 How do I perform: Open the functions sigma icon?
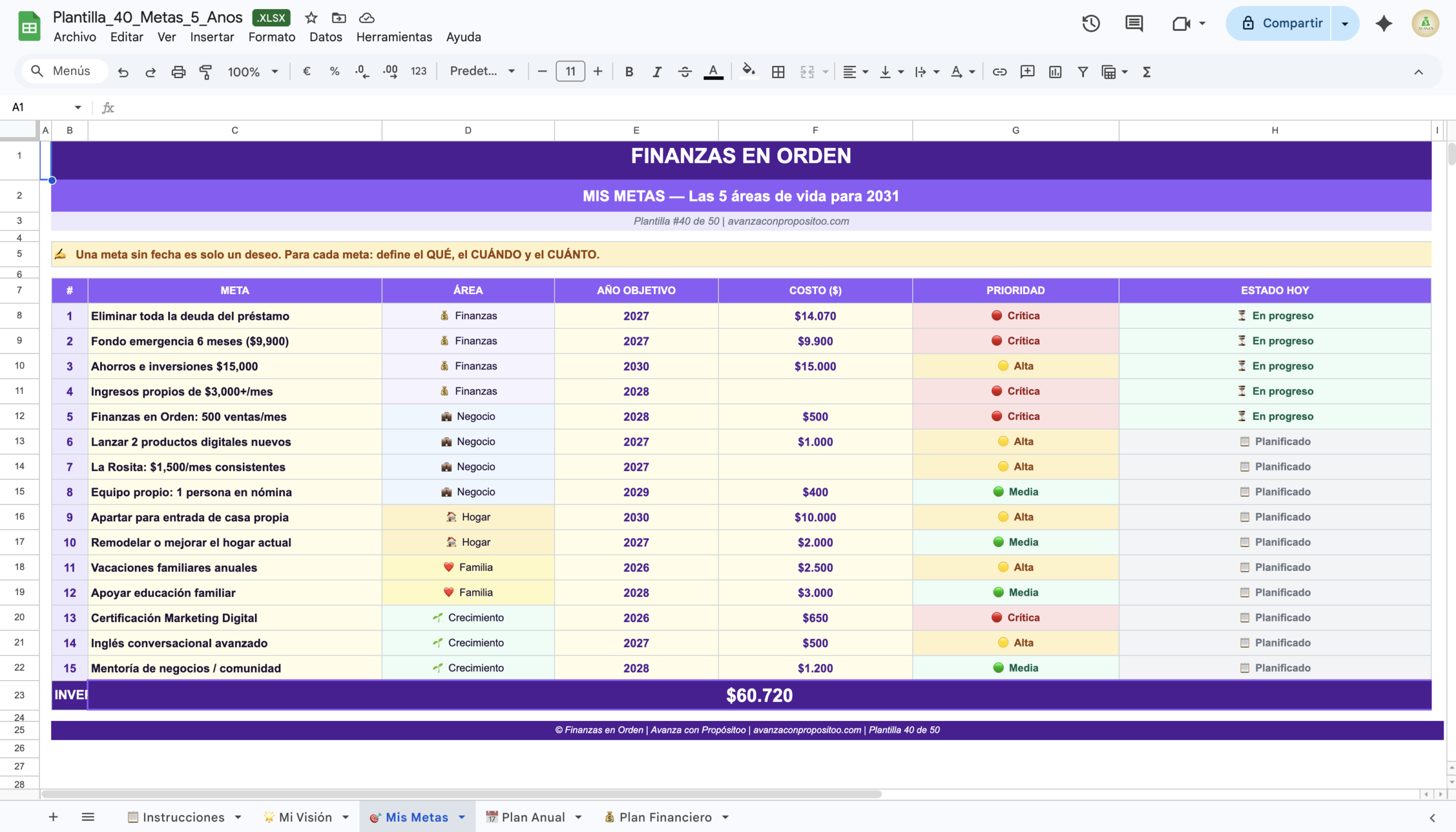click(x=1146, y=72)
